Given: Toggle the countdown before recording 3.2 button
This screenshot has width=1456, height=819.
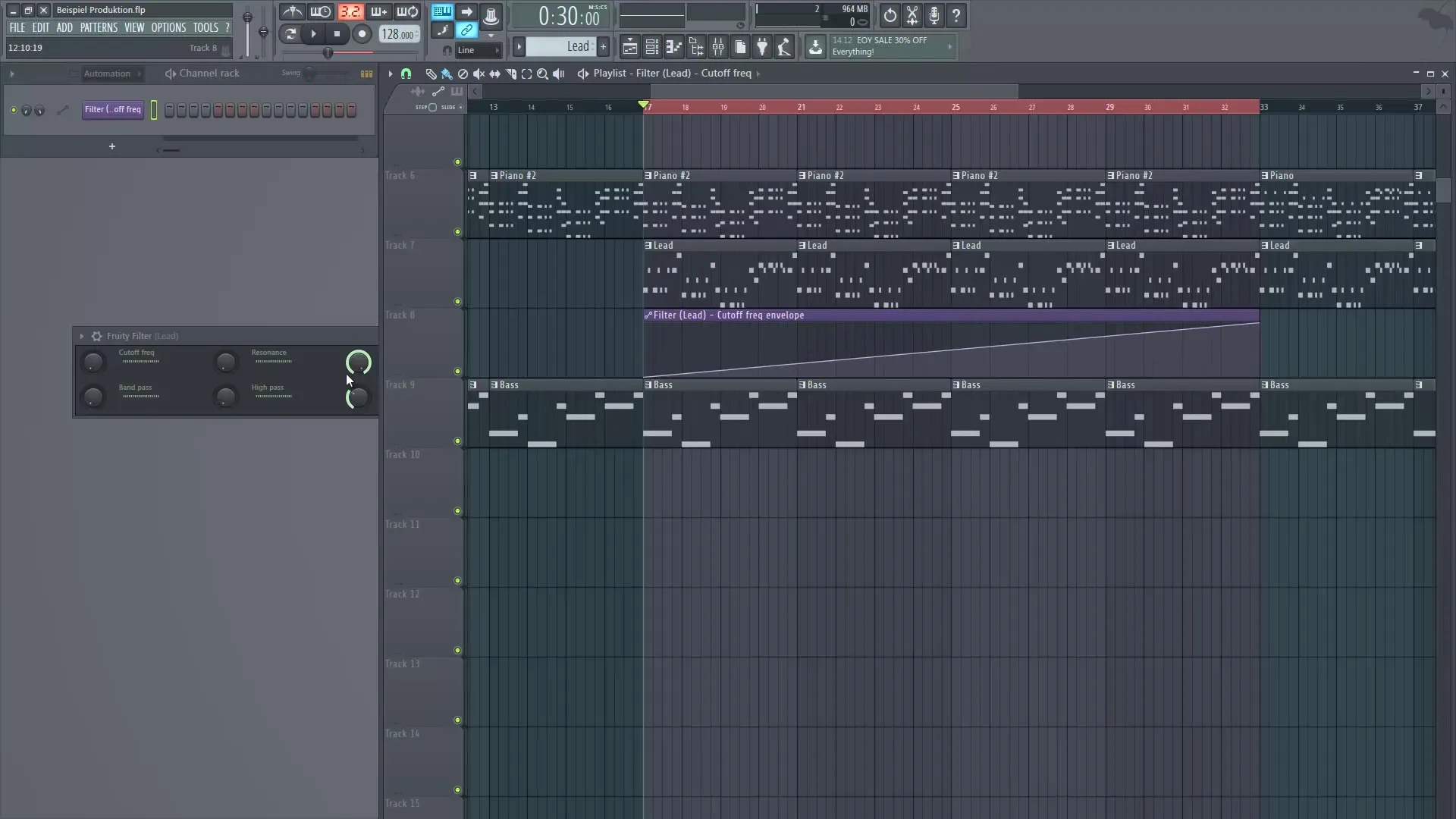Looking at the screenshot, I should (350, 11).
